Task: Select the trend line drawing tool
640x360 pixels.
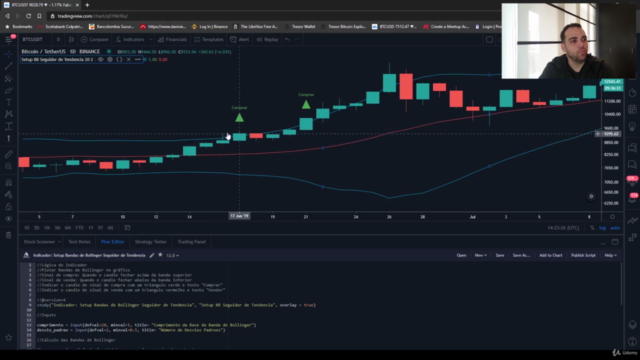Action: [x=9, y=66]
